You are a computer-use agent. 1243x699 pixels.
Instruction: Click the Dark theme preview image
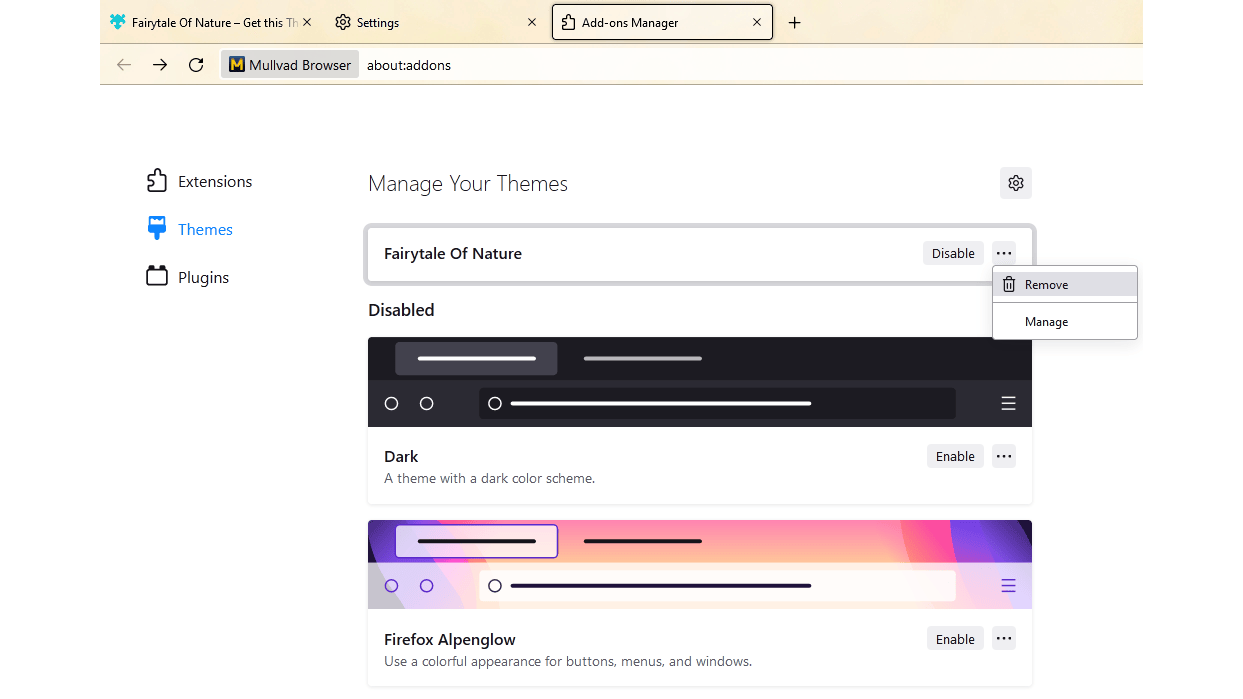pyautogui.click(x=699, y=382)
